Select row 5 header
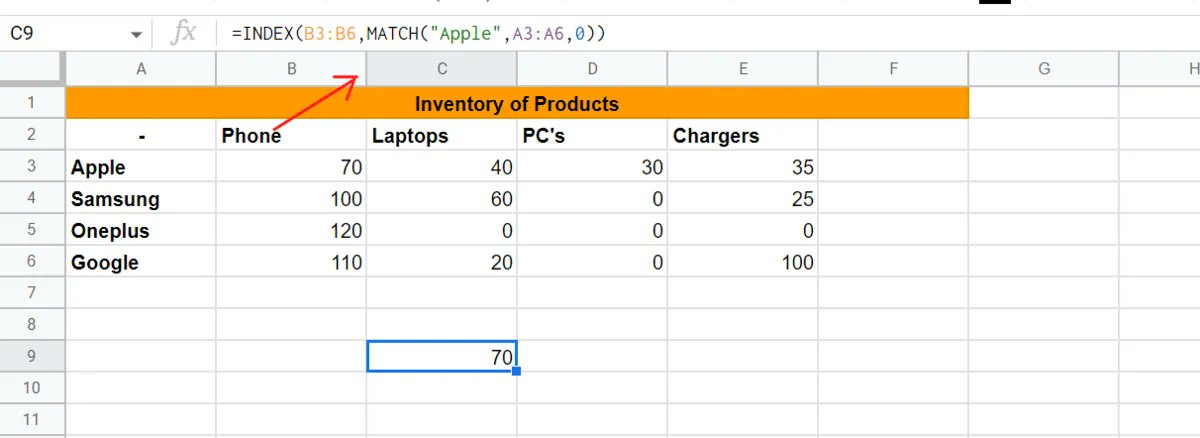1200x438 pixels. (x=31, y=230)
